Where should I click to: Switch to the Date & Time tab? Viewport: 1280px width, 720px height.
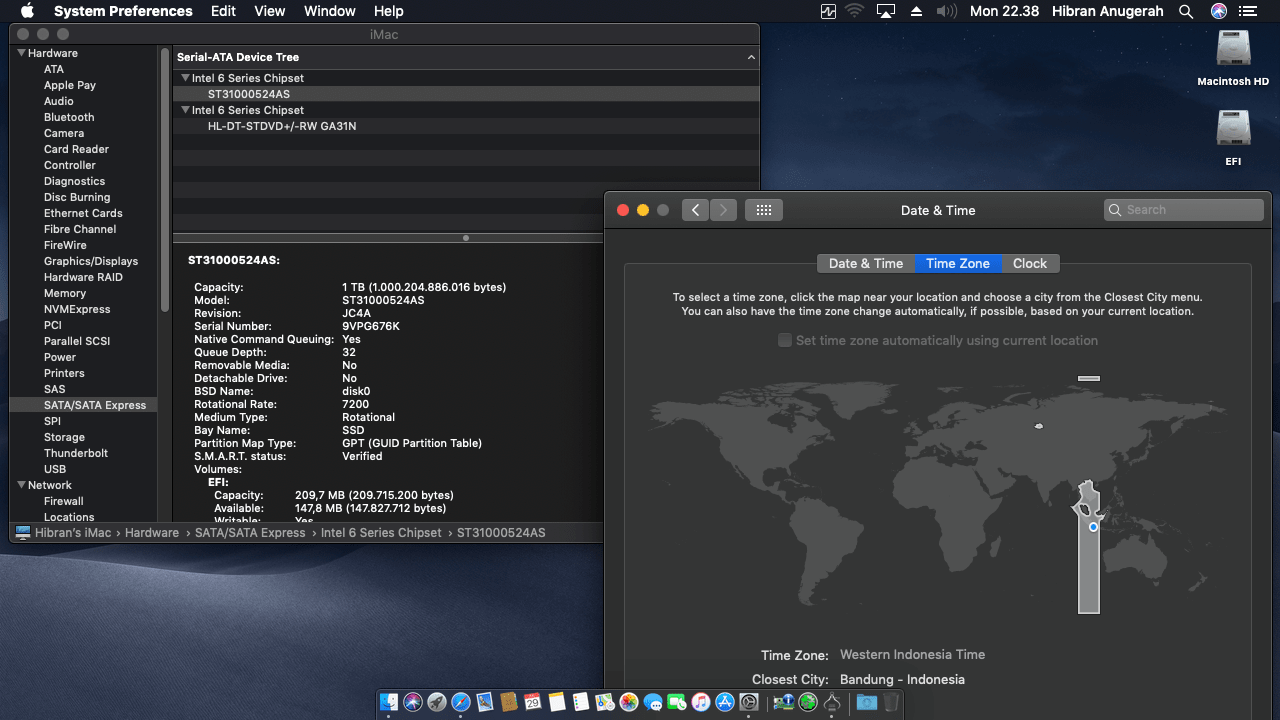coord(866,264)
